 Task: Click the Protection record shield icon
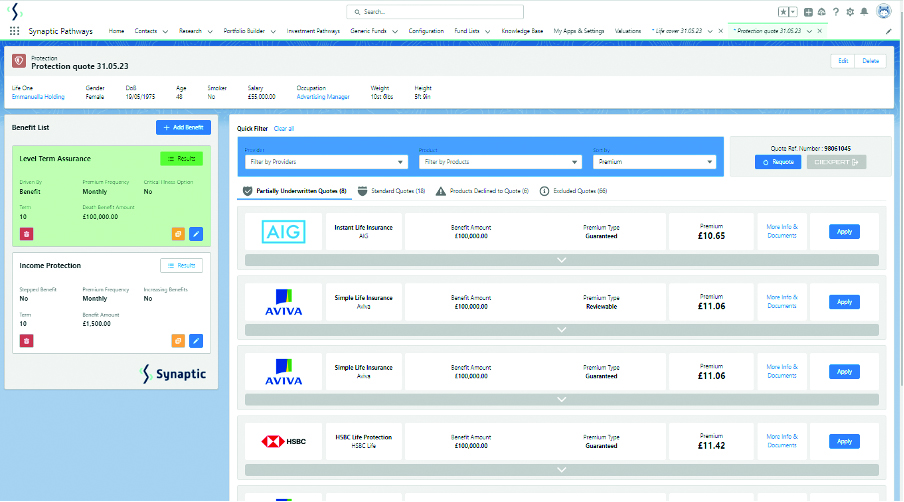19,61
